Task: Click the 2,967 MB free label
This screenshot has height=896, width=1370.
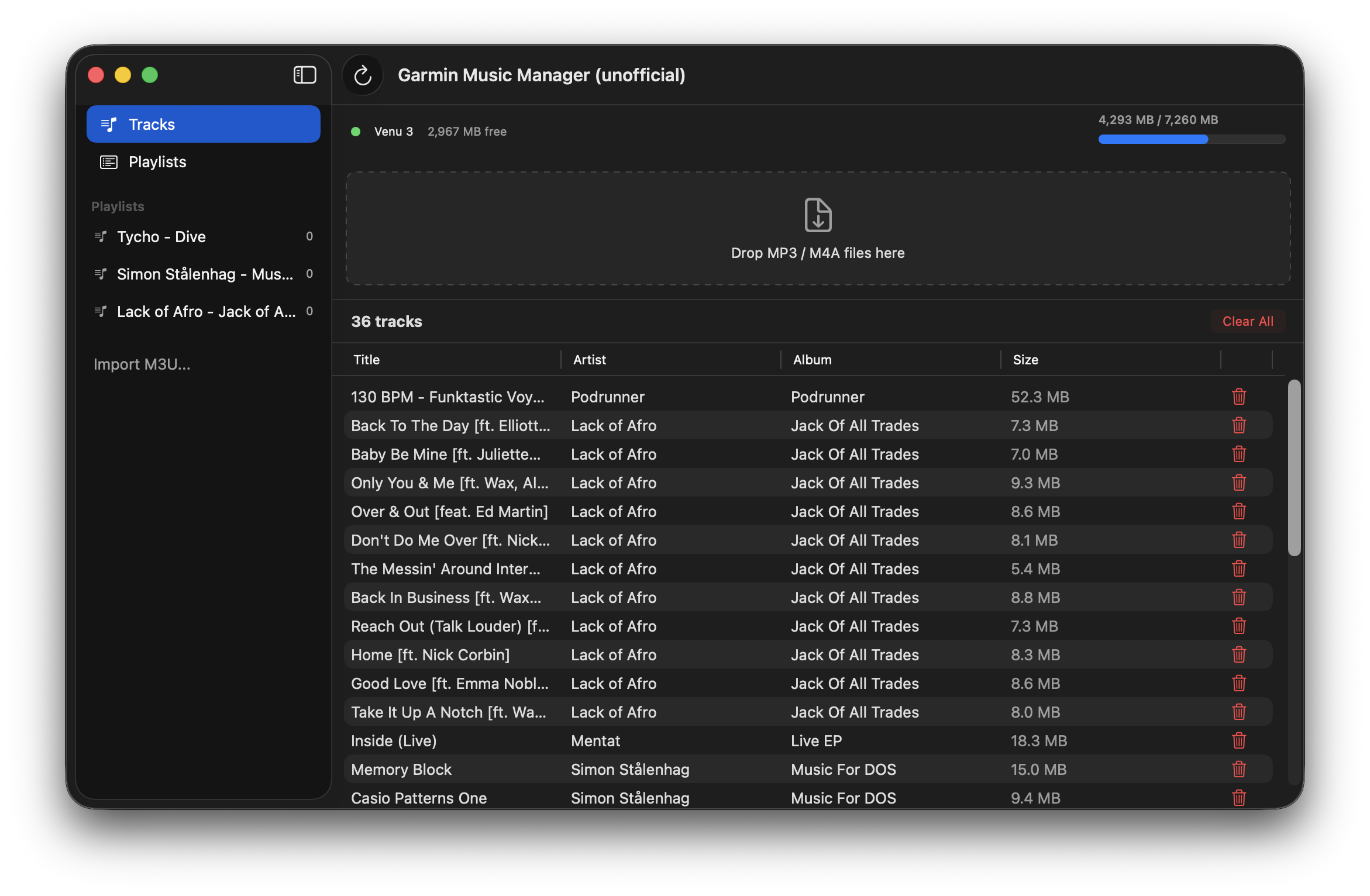Action: click(467, 132)
